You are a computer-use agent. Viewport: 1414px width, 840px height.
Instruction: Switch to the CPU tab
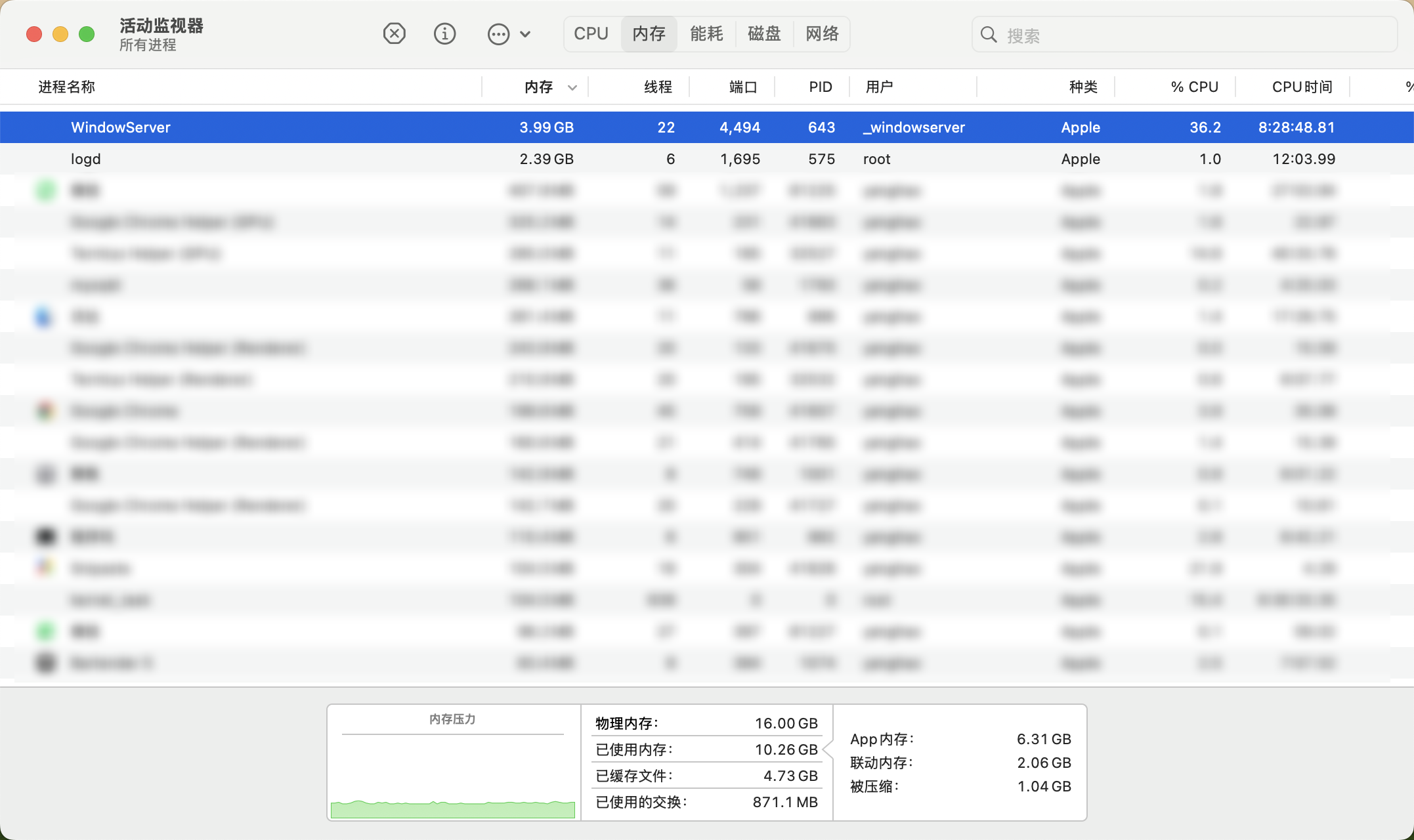[591, 33]
